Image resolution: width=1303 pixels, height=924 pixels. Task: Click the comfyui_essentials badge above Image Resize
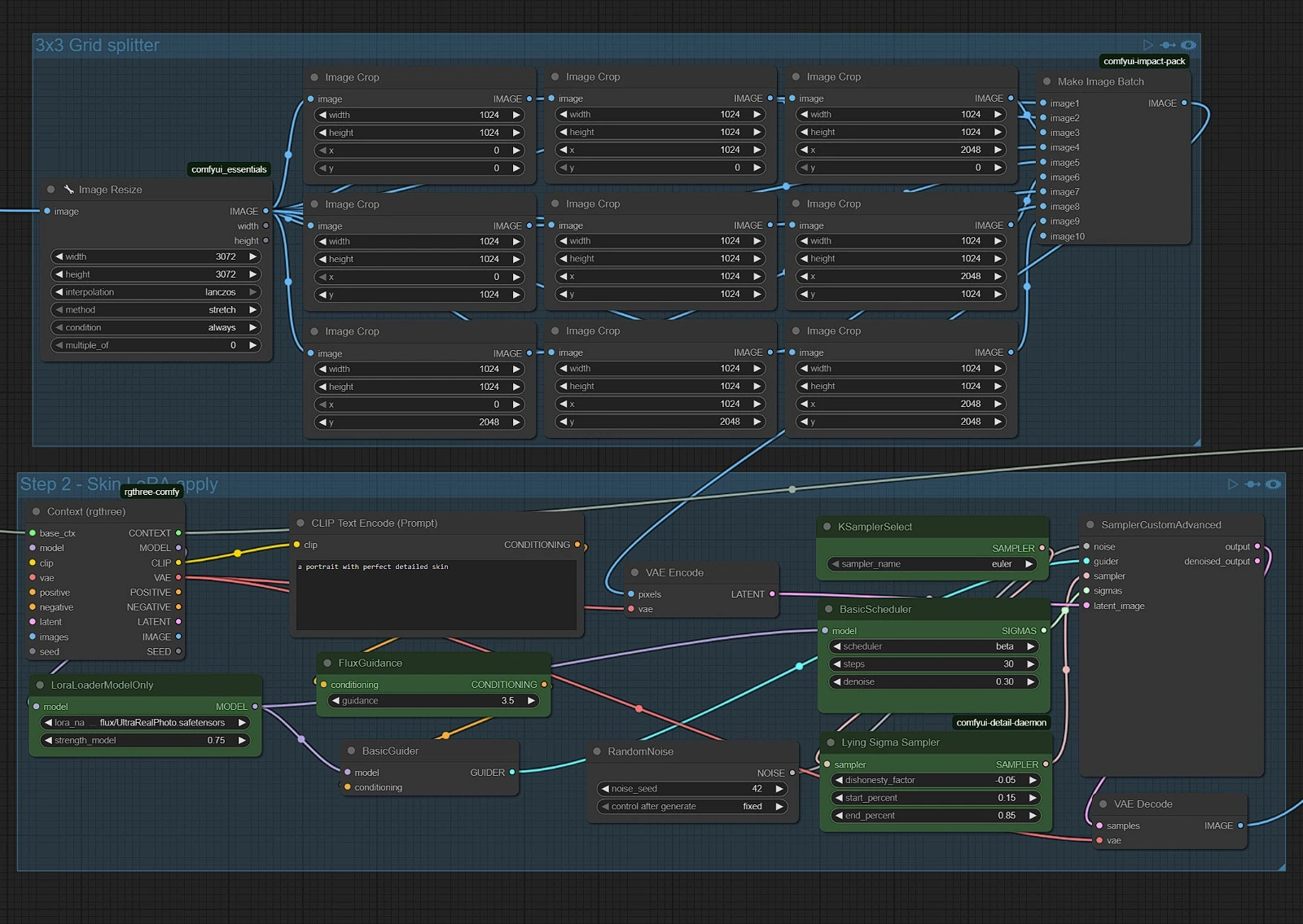point(229,169)
